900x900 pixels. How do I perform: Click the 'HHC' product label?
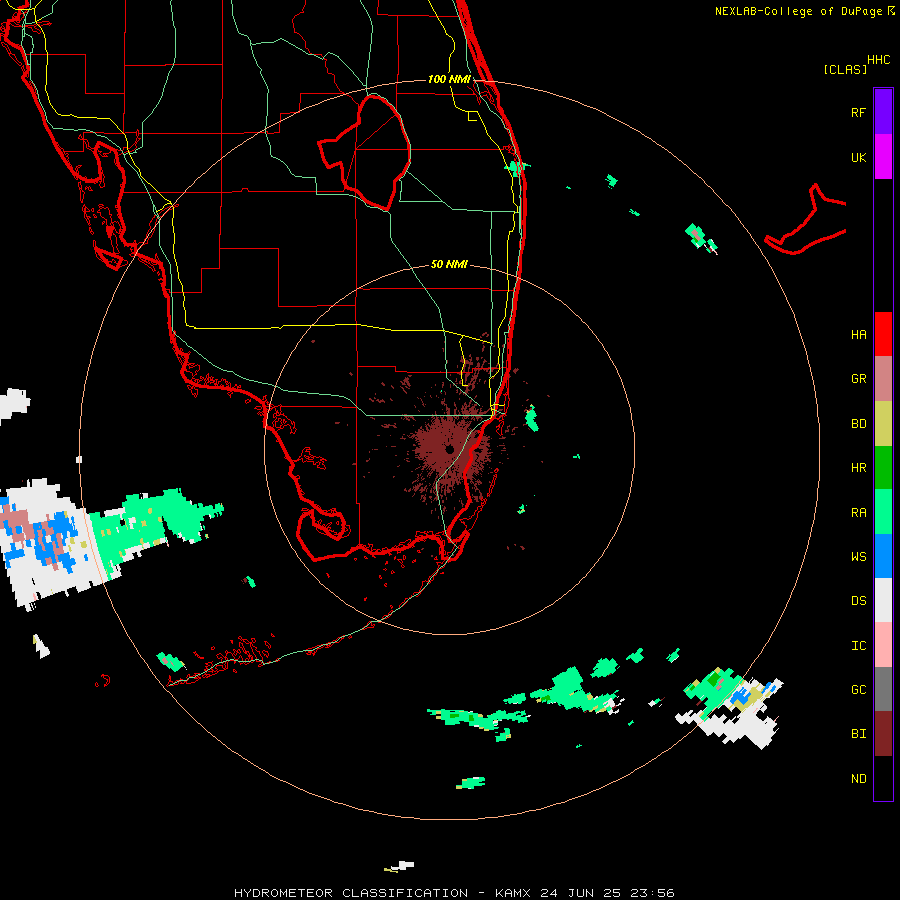(x=879, y=60)
